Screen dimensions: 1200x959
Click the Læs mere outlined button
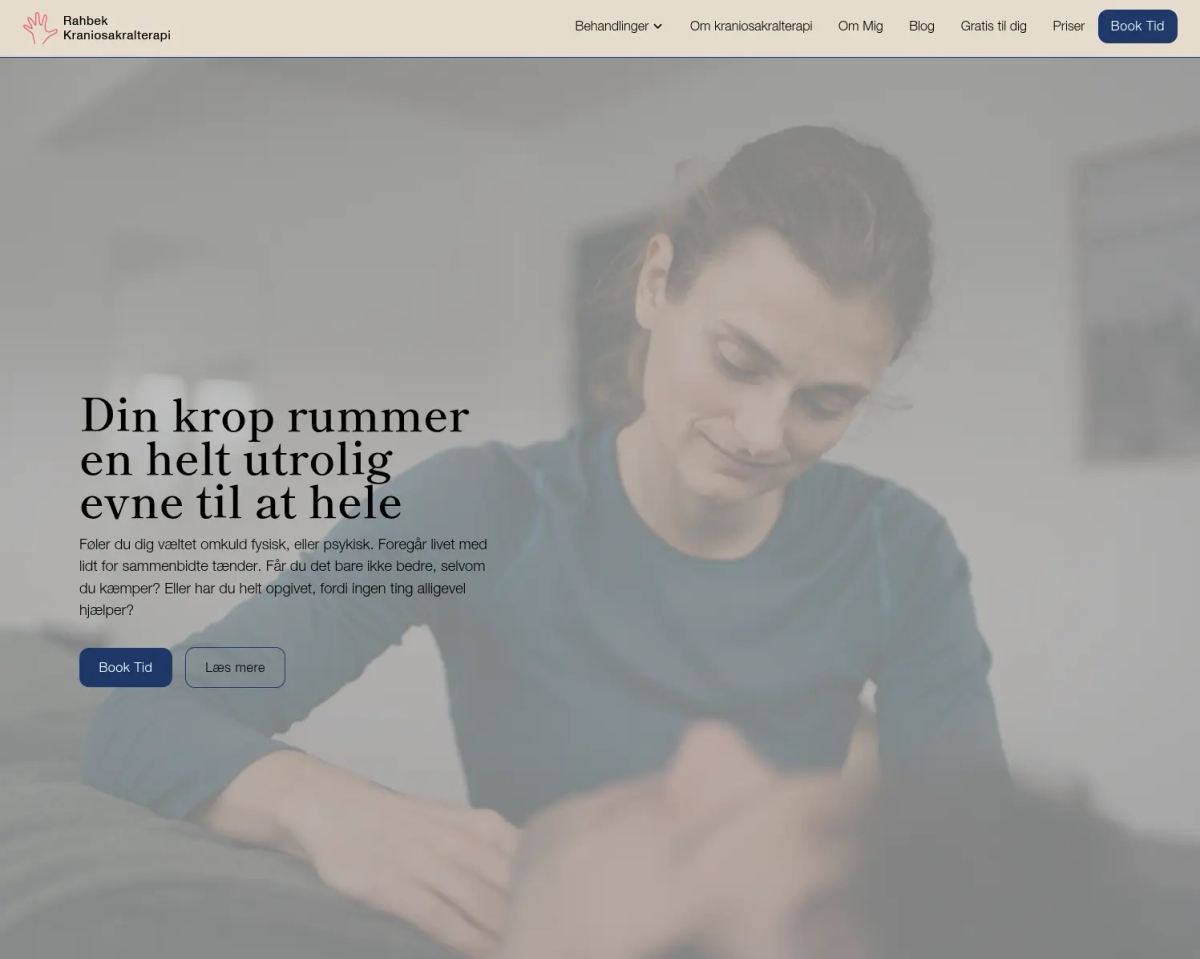click(x=235, y=667)
